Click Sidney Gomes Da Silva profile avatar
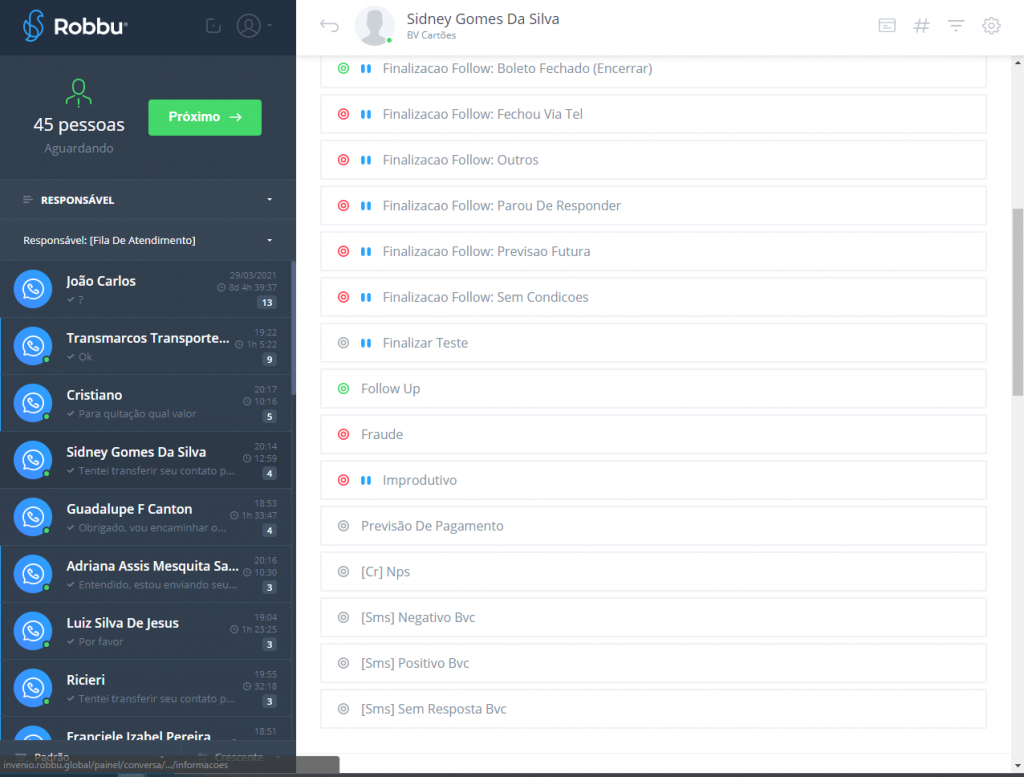 (x=375, y=26)
